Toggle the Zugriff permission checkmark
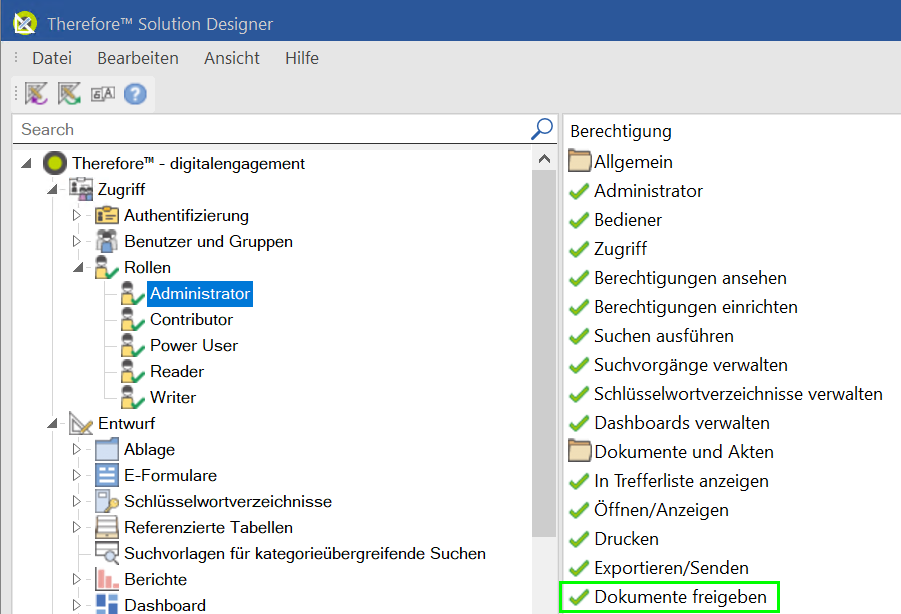This screenshot has height=614, width=901. point(579,249)
